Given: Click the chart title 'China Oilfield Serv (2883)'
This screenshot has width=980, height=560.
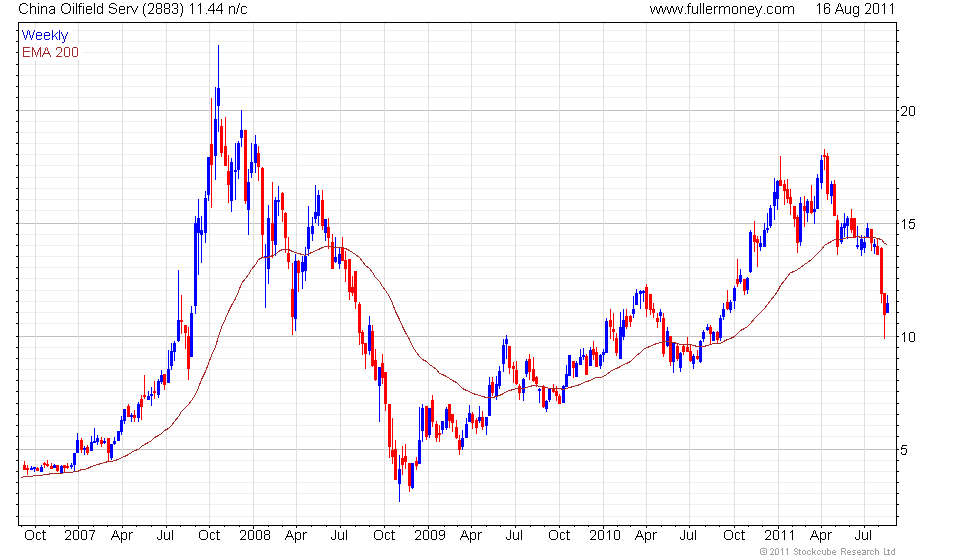Looking at the screenshot, I should (x=99, y=9).
